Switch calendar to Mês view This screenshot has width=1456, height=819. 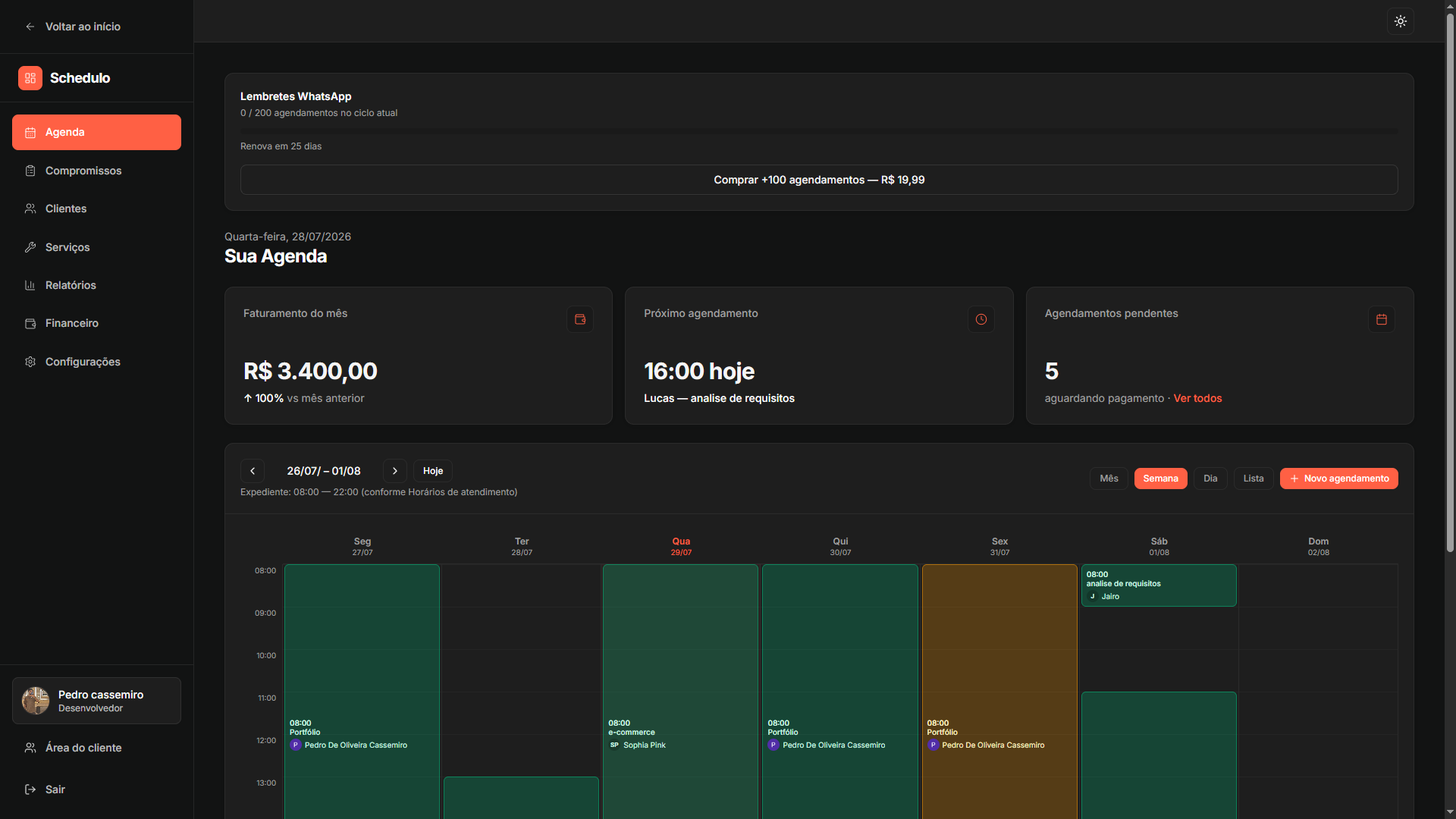pos(1109,479)
